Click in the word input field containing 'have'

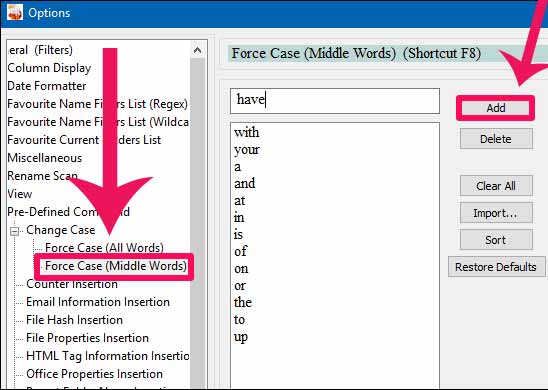[335, 101]
